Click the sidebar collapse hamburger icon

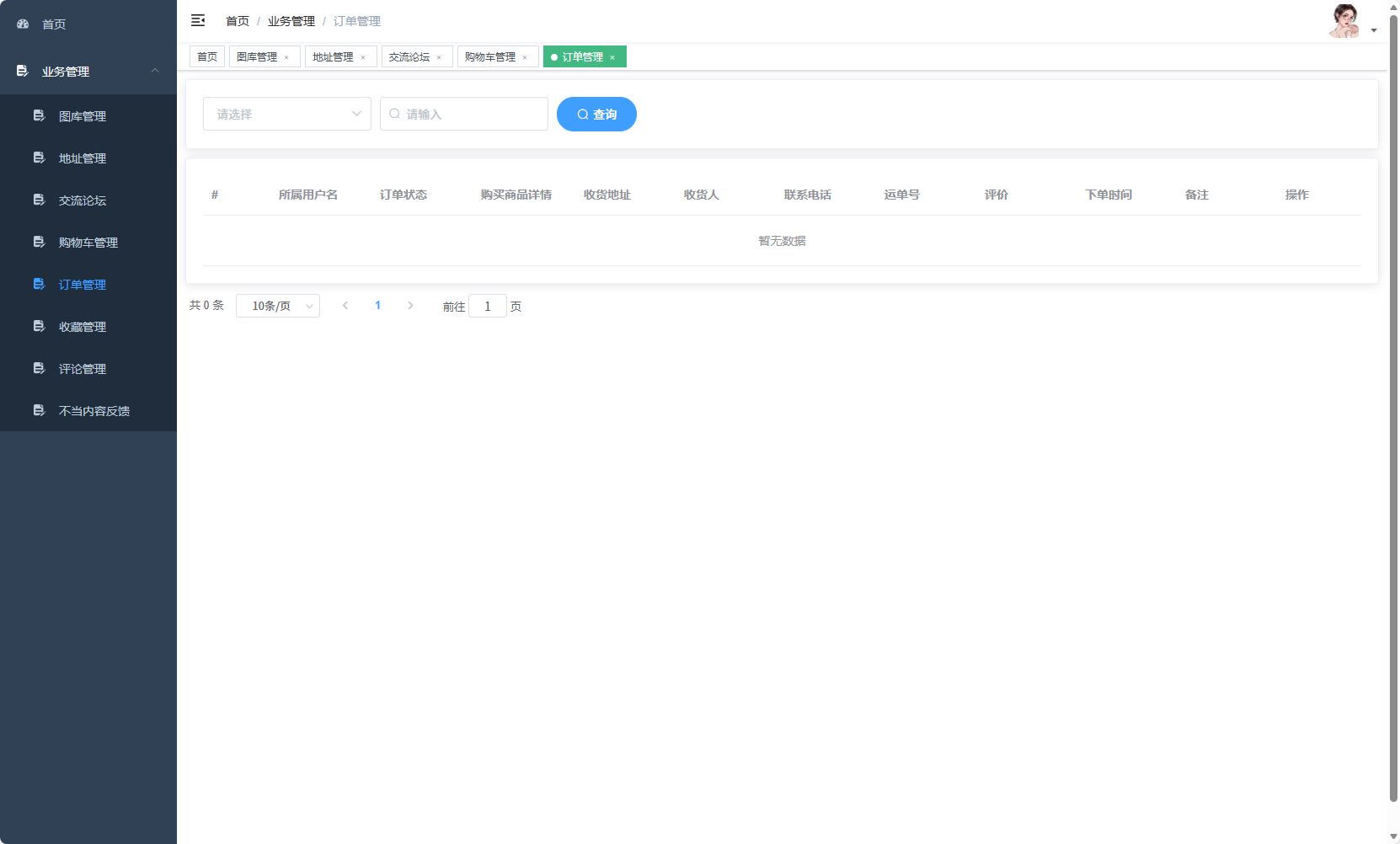point(198,20)
